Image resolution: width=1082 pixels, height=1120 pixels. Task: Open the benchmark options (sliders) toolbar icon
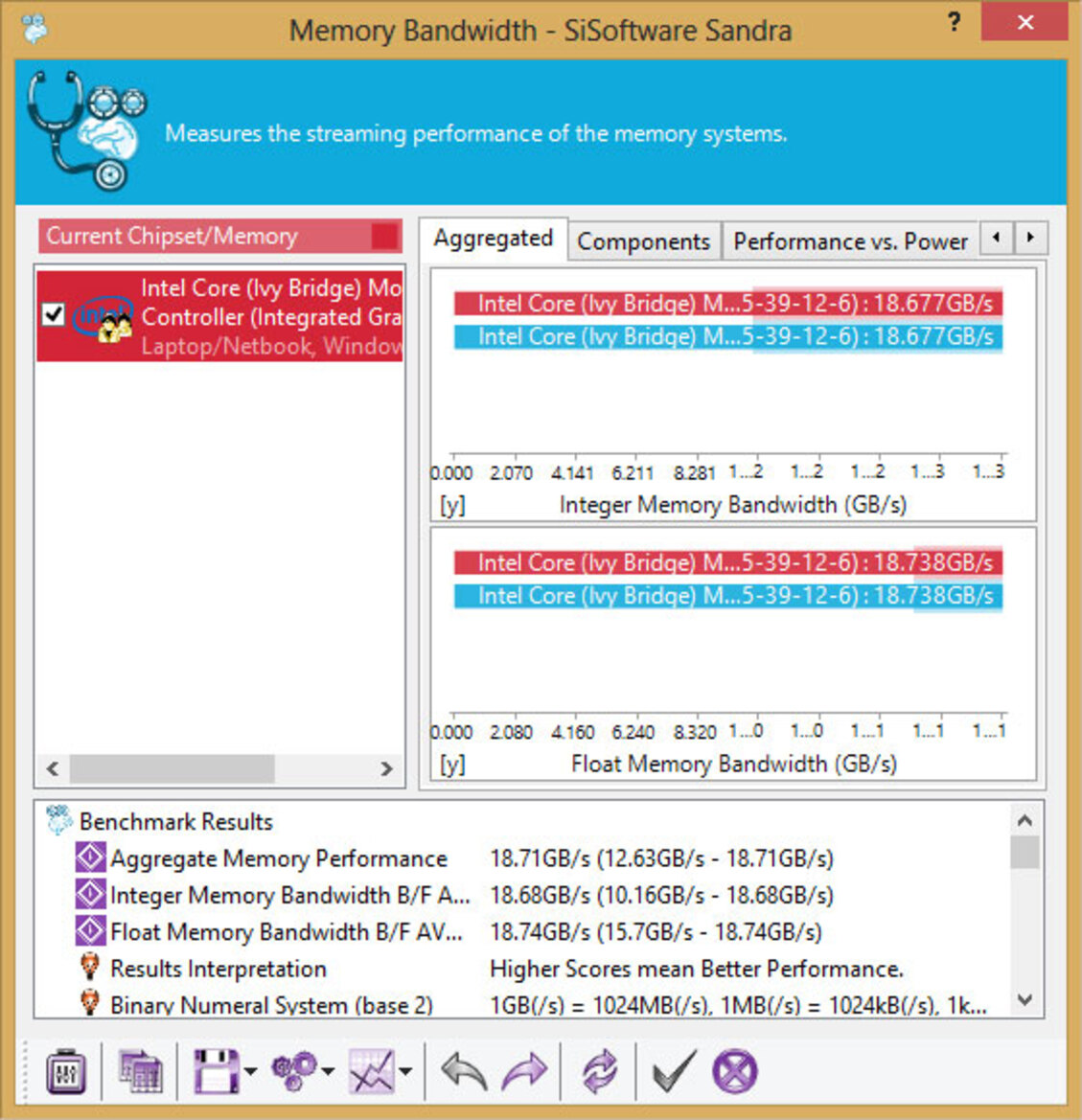66,1071
